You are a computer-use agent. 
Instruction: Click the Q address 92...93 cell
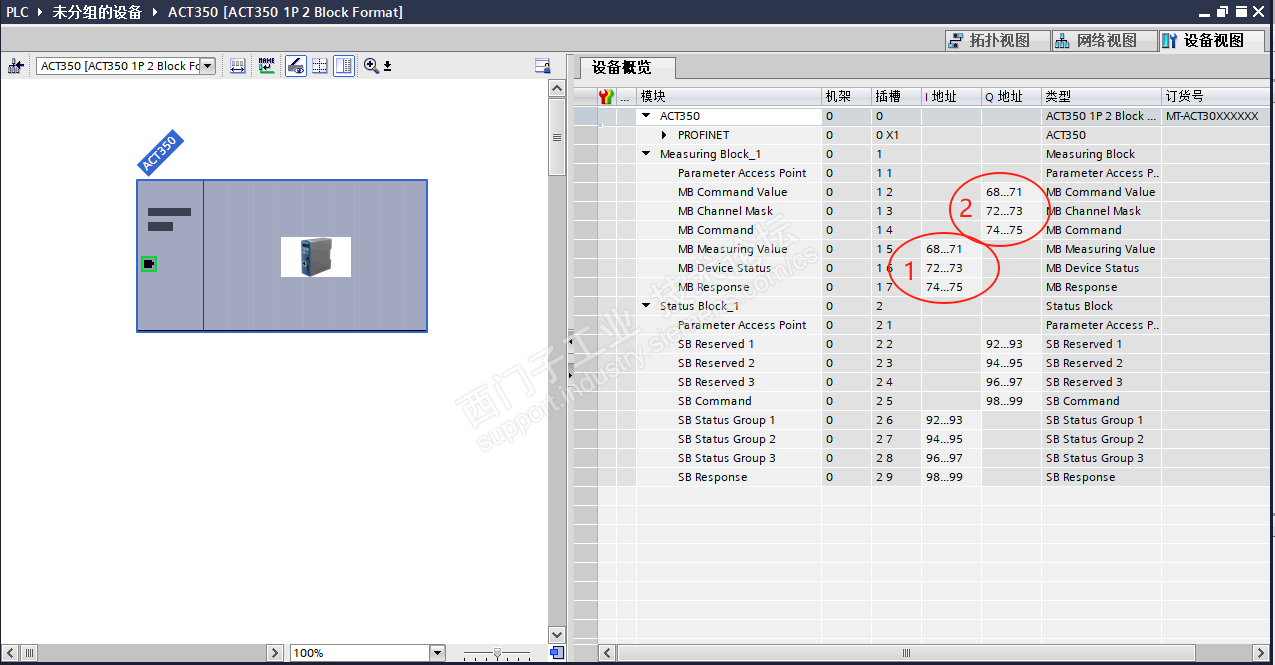pos(1011,344)
